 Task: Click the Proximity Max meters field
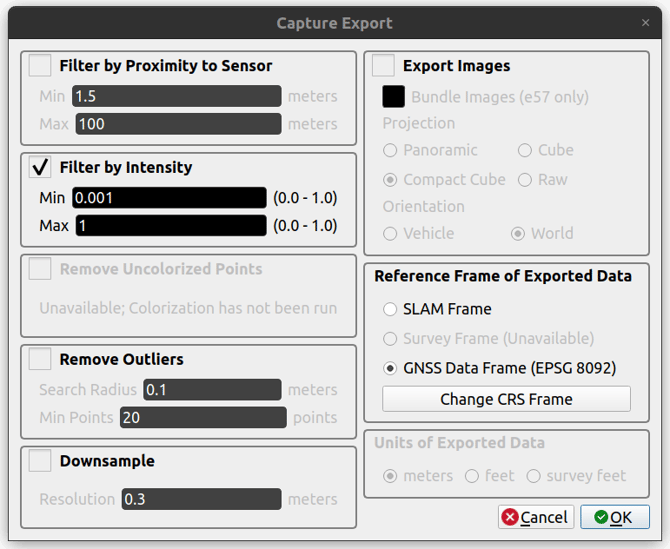(x=176, y=125)
